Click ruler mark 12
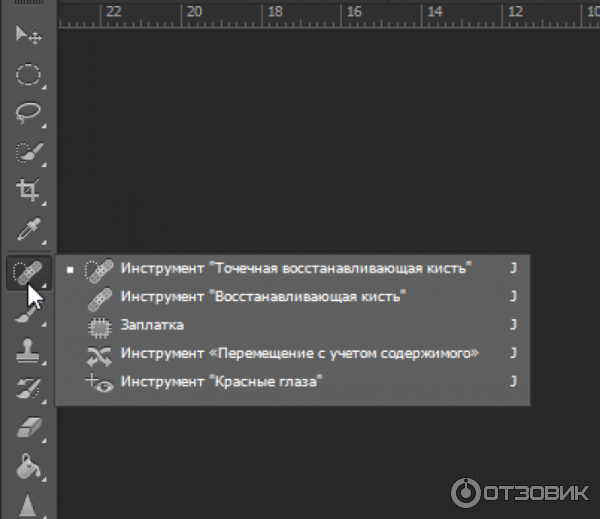 pyautogui.click(x=515, y=12)
